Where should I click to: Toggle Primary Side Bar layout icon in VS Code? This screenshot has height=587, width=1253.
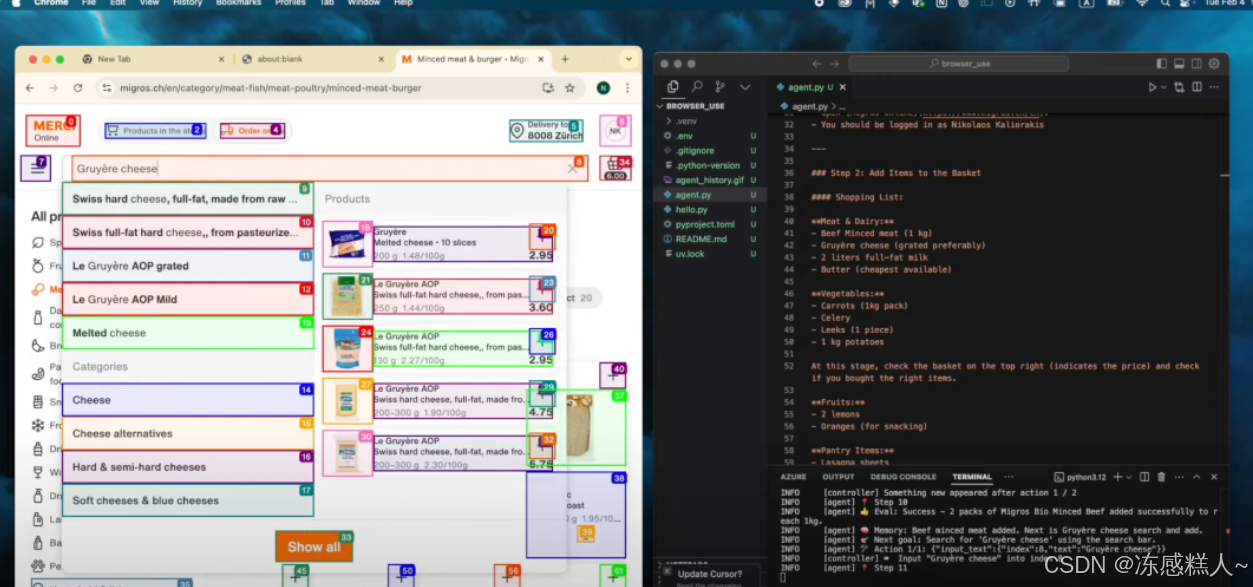tap(1162, 63)
